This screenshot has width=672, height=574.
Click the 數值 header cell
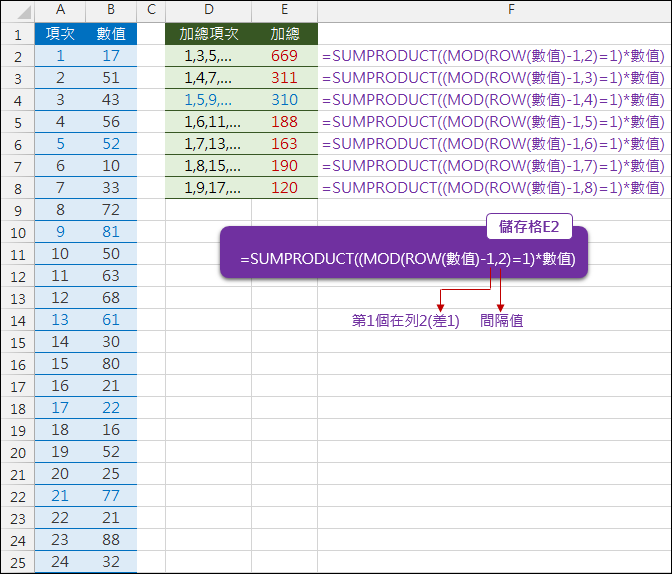coord(111,34)
